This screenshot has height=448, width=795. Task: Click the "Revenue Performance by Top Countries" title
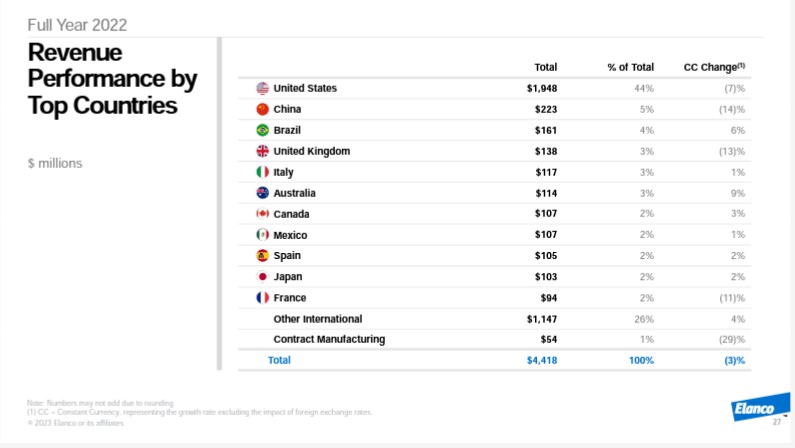112,78
